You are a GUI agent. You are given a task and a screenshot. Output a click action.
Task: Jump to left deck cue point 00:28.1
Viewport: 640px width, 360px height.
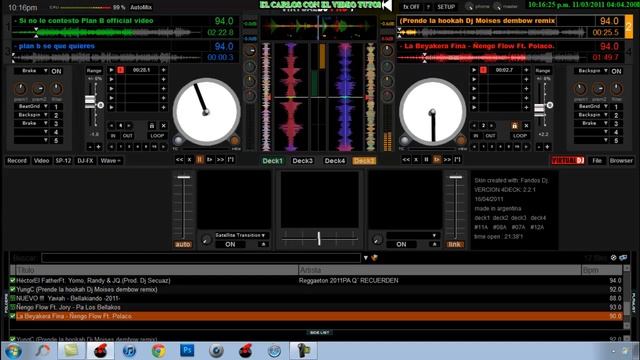[141, 70]
